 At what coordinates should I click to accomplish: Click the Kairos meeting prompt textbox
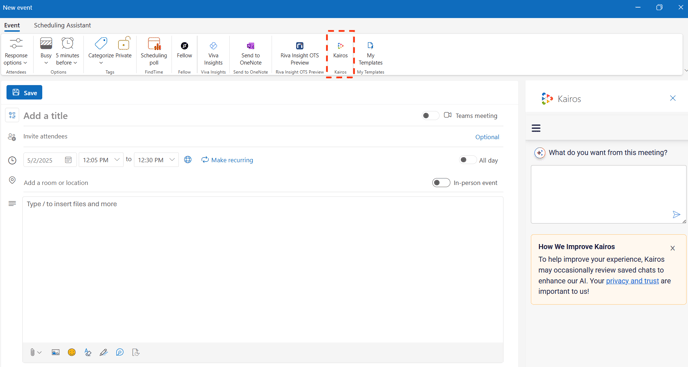(x=608, y=194)
